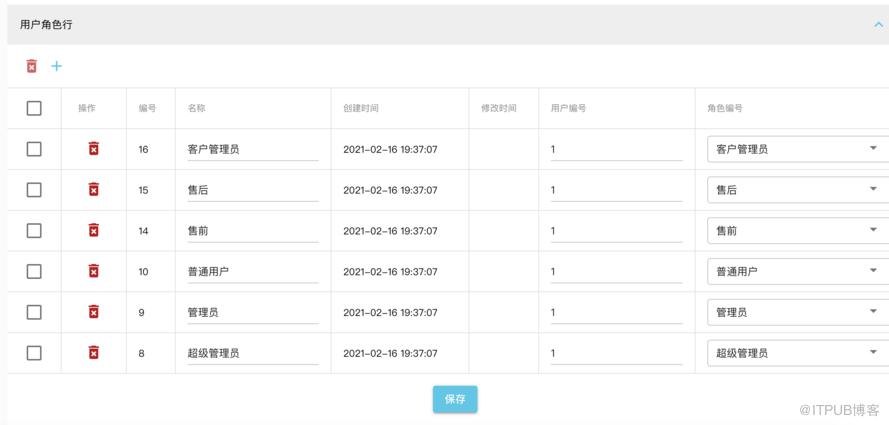Image resolution: width=889 pixels, height=425 pixels.
Task: Click the user number field in row 8
Action: [616, 354]
